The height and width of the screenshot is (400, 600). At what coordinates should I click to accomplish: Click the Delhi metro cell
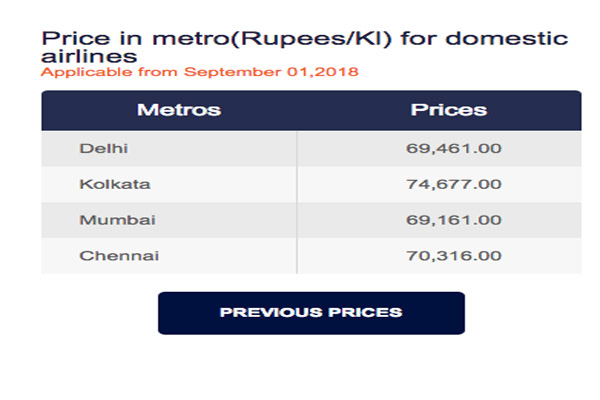(x=169, y=149)
